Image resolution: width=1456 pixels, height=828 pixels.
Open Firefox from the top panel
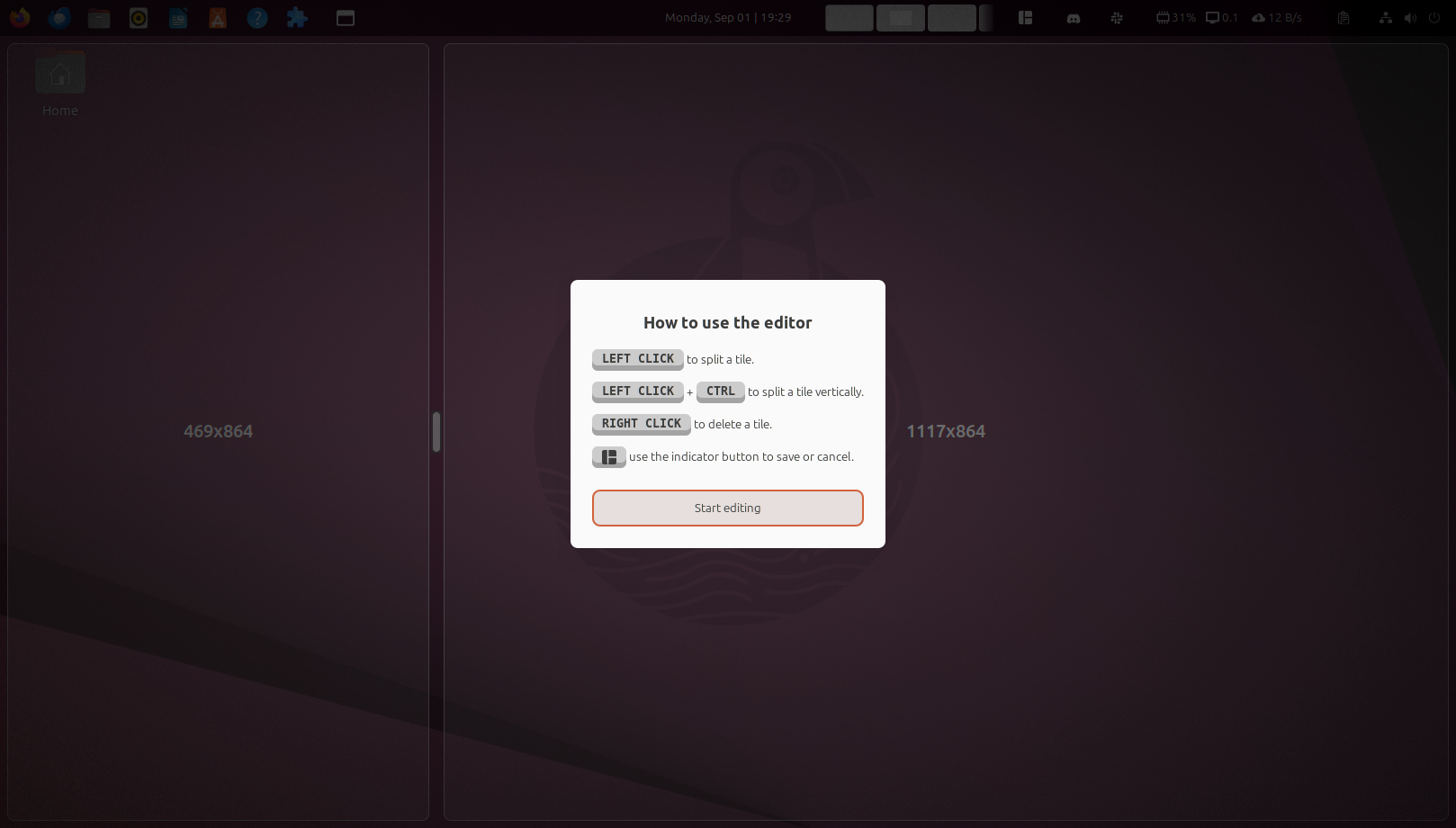pyautogui.click(x=20, y=17)
